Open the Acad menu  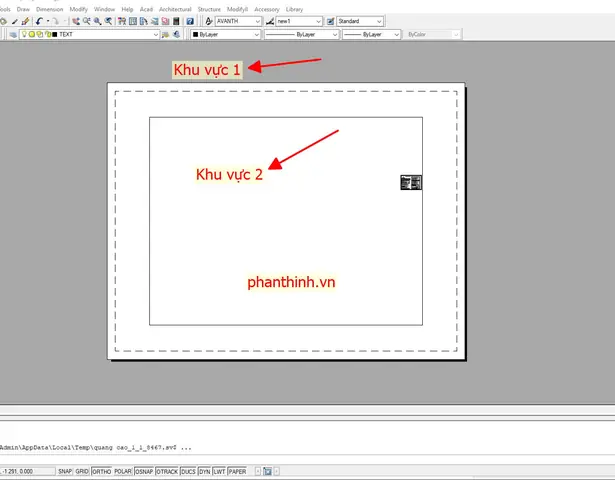[146, 9]
